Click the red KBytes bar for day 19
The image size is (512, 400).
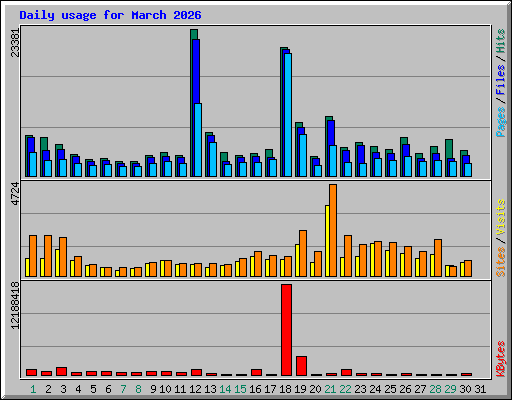302,366
